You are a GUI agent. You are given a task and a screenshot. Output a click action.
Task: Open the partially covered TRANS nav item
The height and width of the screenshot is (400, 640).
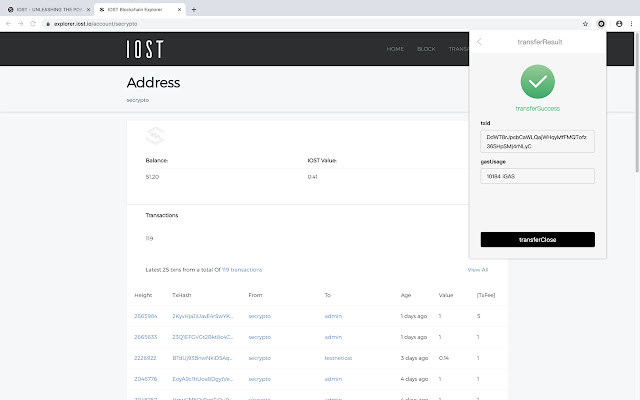[459, 49]
